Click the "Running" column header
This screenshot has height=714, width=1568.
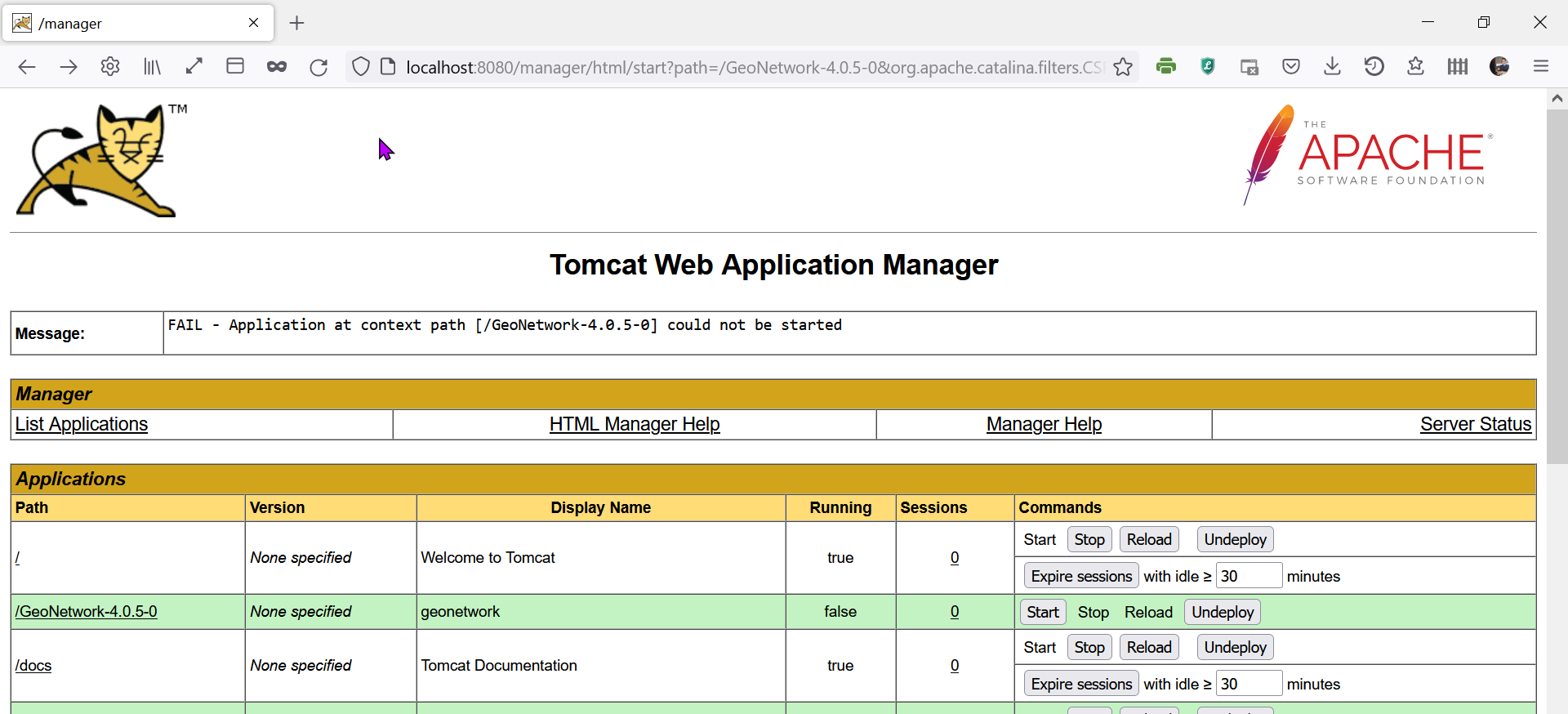[x=840, y=508]
